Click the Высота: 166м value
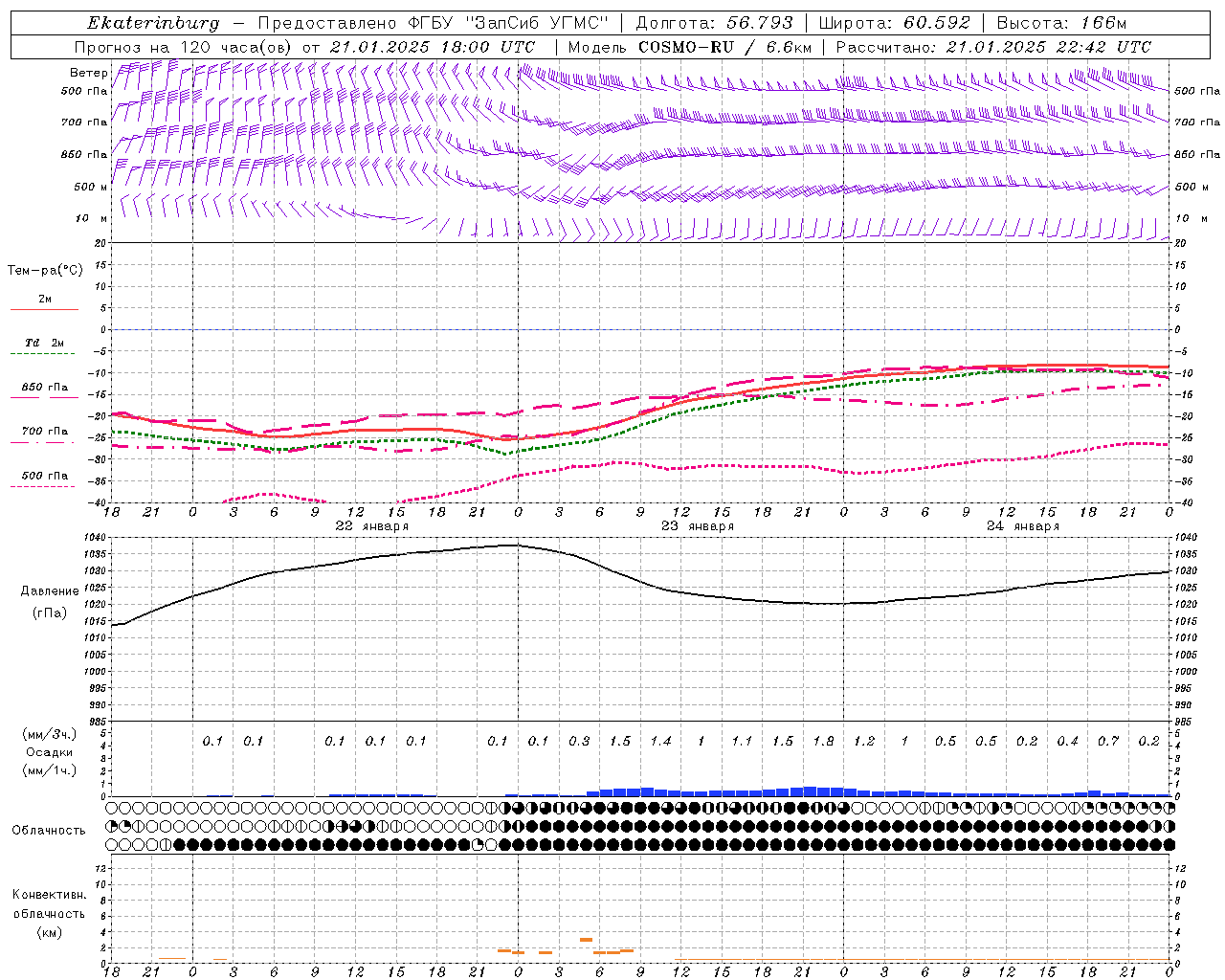 pyautogui.click(x=1061, y=23)
